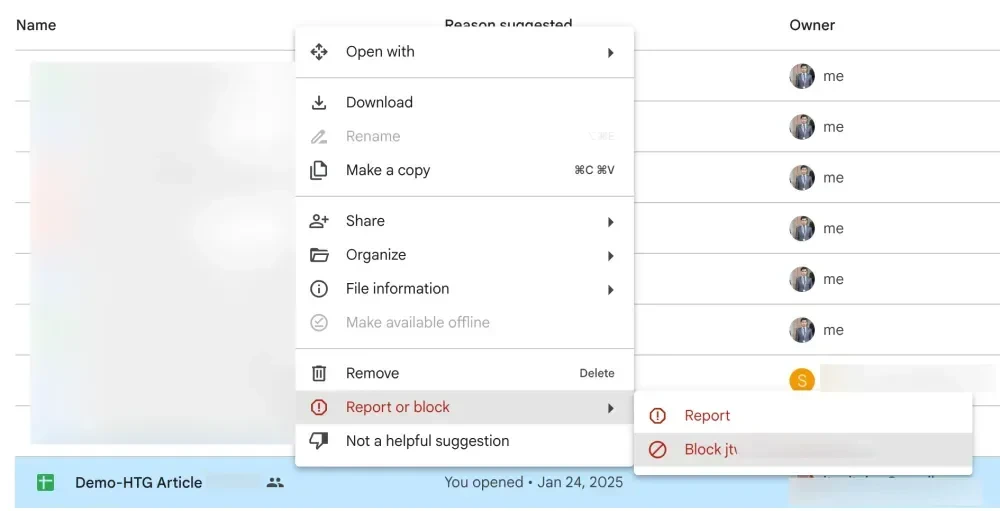Click the Share person-plus icon
Screen dimensions: 1000x511
click(x=319, y=221)
